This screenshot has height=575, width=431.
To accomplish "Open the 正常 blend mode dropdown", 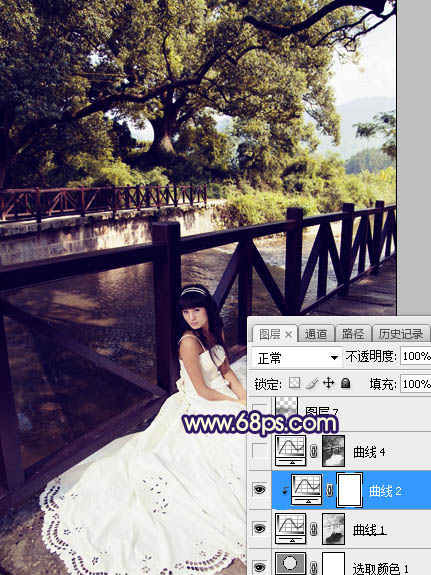I will coord(296,358).
